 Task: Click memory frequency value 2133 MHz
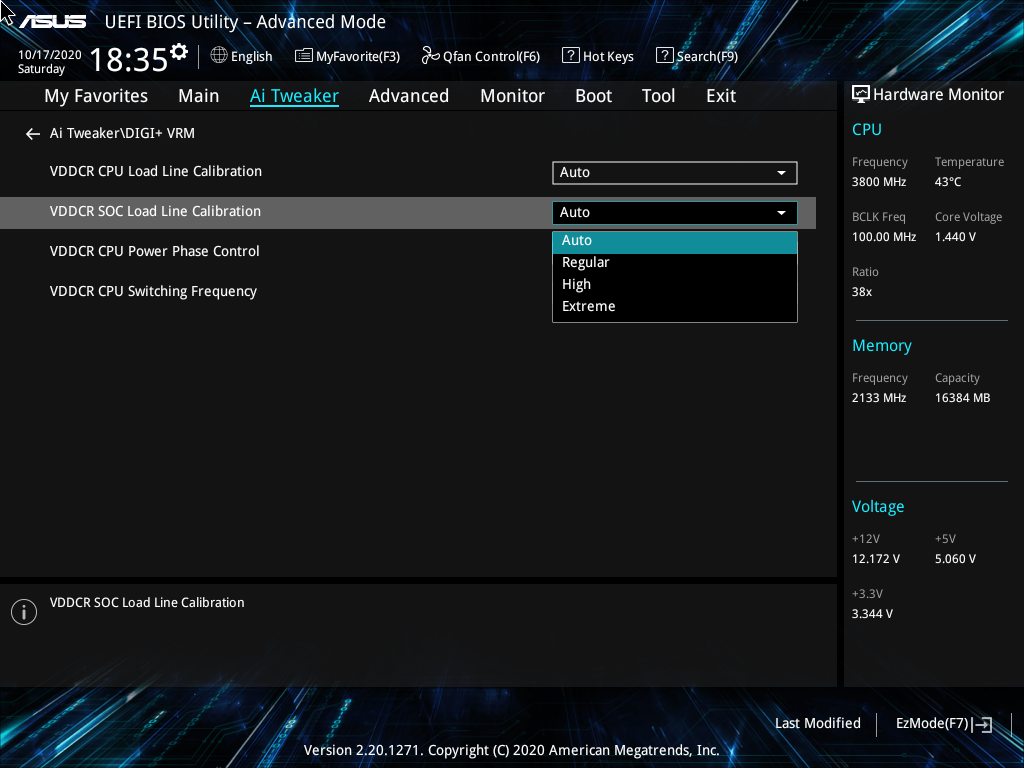point(879,398)
